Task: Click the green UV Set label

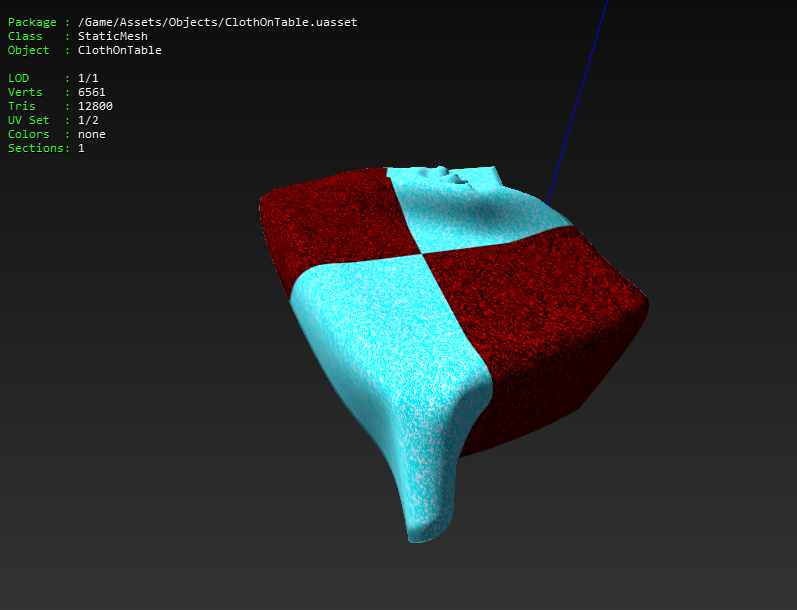Action: tap(28, 120)
